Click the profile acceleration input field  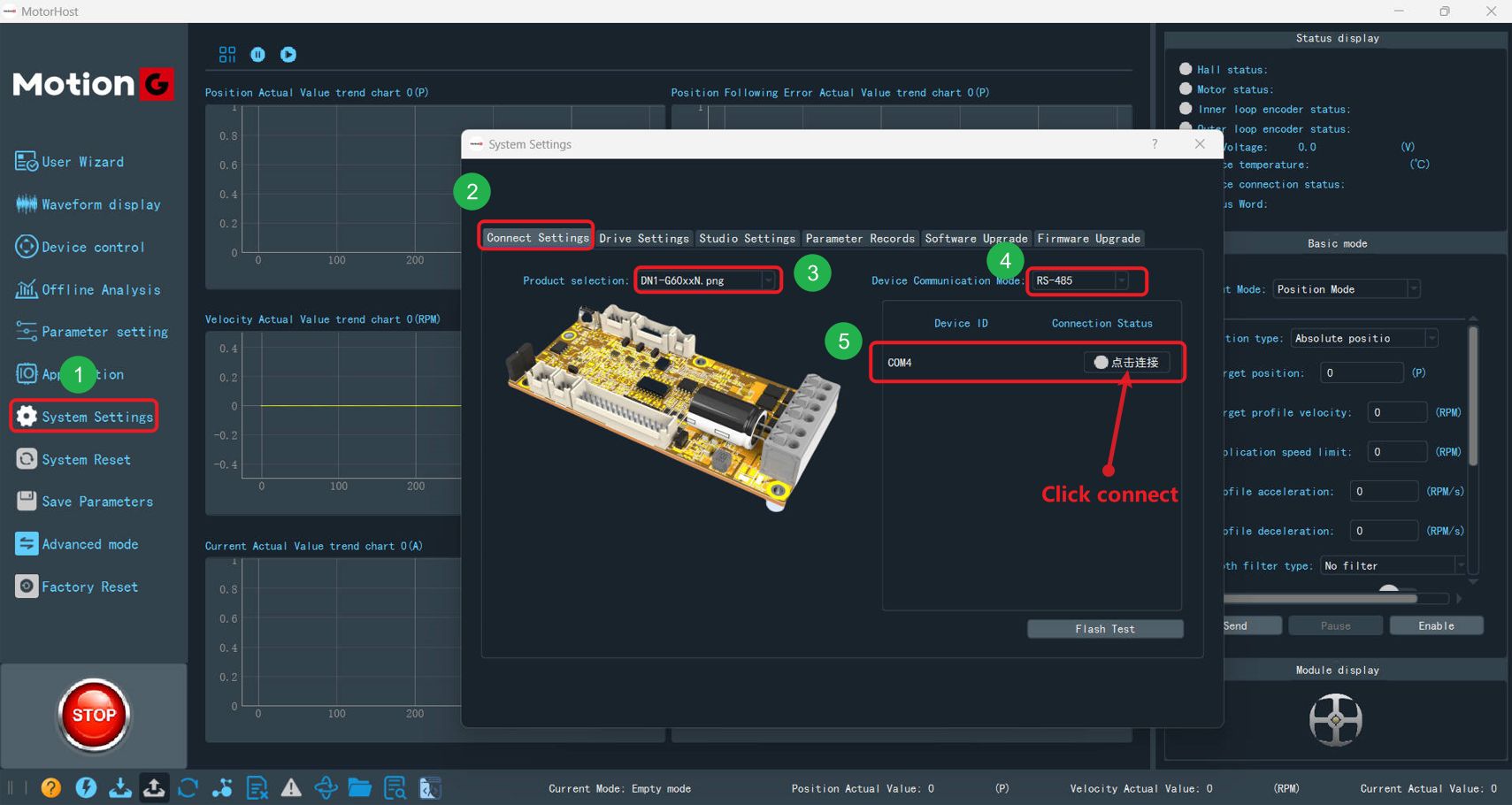point(1385,492)
